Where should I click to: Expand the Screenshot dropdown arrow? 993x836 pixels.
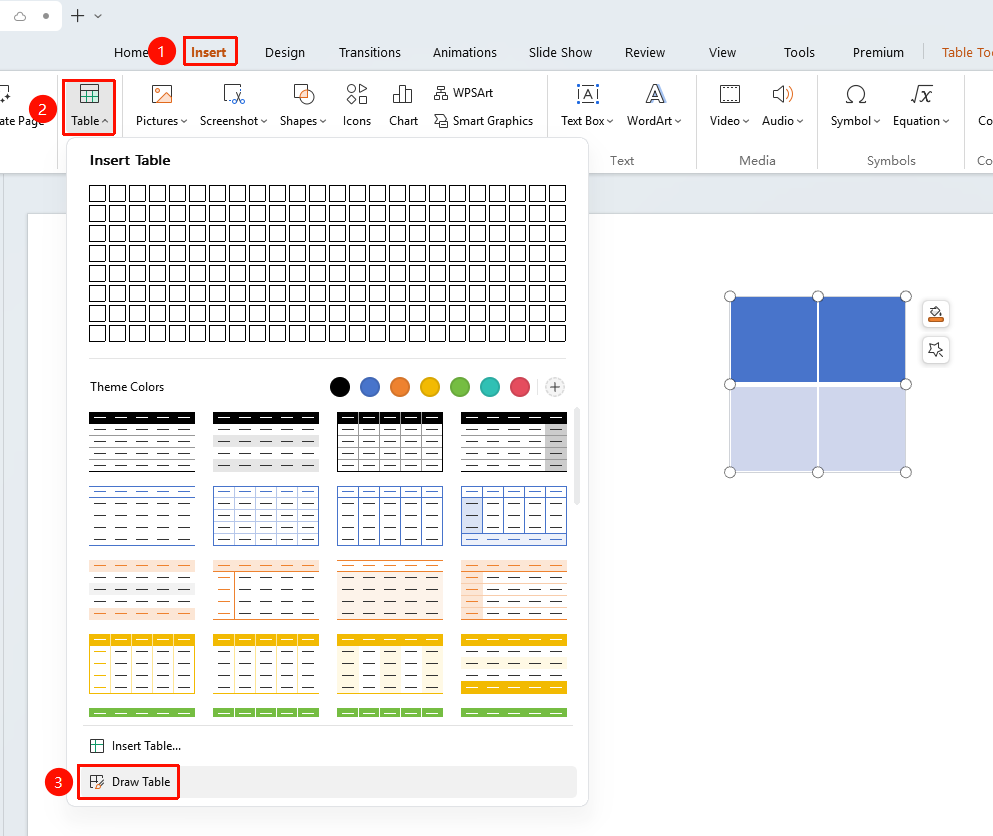click(264, 121)
